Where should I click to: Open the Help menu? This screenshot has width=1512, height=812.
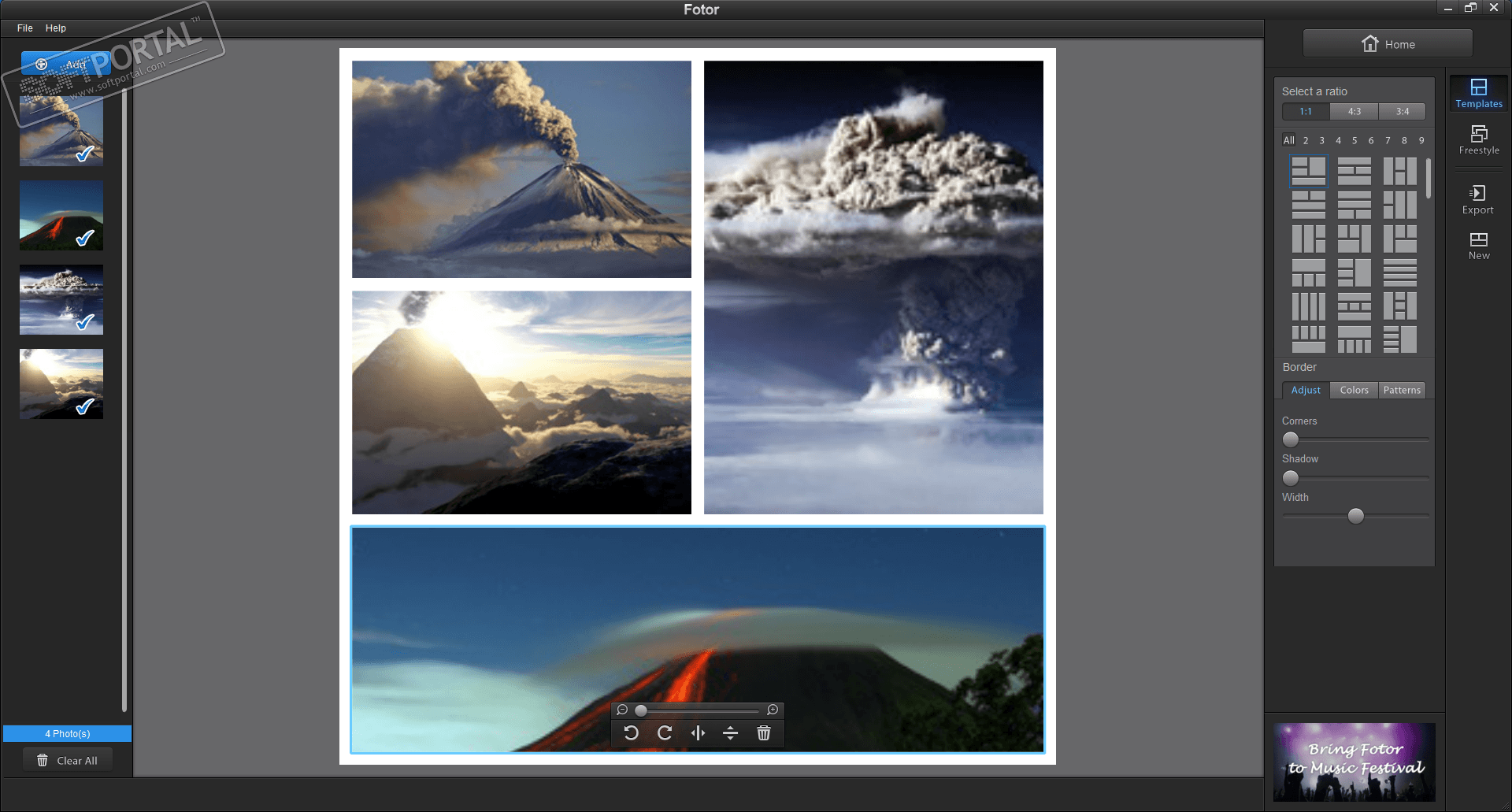[x=56, y=28]
